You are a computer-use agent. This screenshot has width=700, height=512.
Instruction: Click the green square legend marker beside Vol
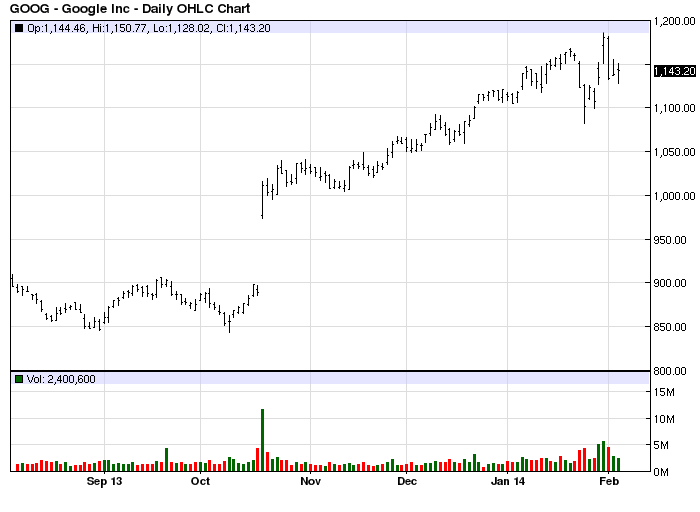tap(19, 379)
